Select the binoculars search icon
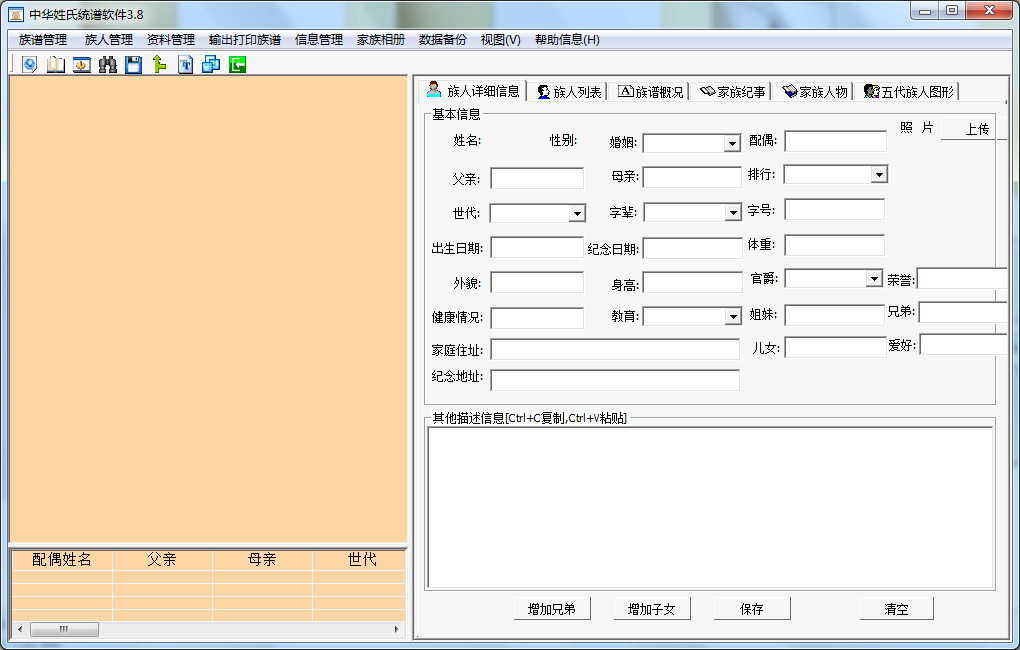 click(107, 64)
